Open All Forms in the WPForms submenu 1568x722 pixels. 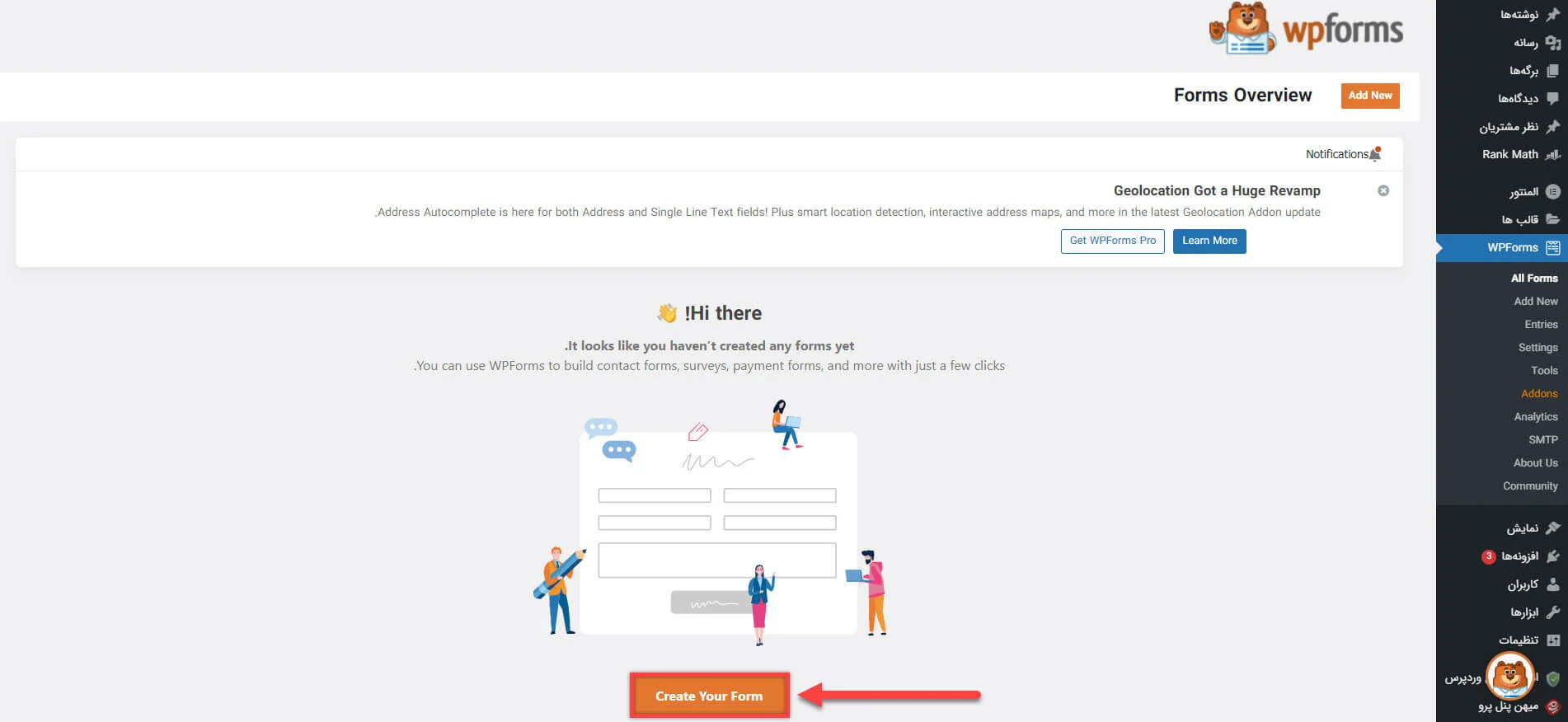pos(1534,278)
